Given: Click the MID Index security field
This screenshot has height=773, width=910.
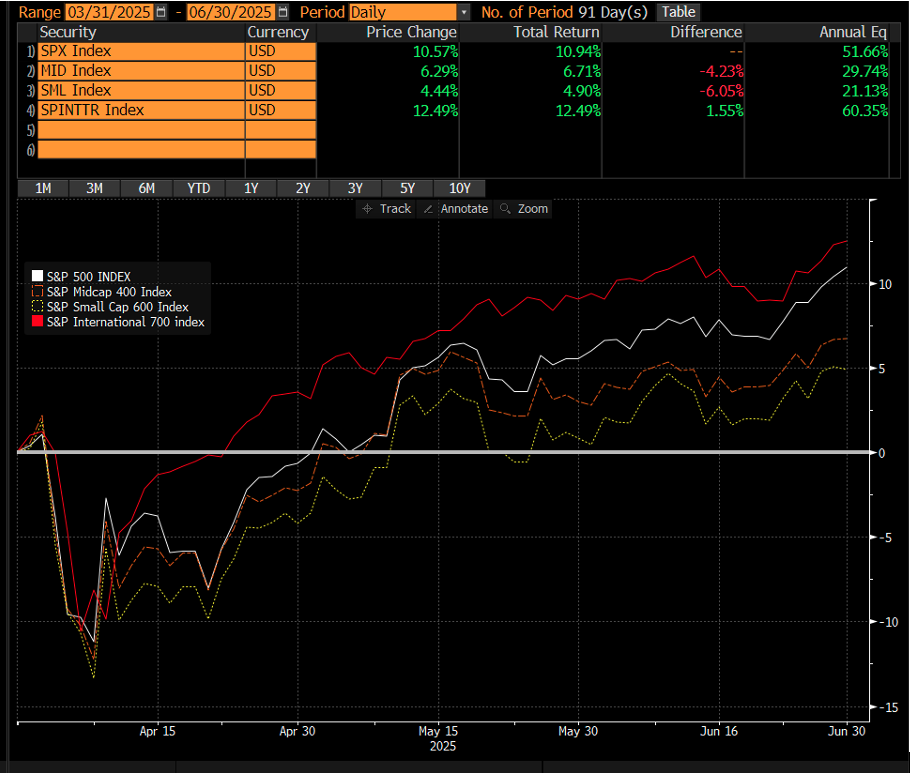Looking at the screenshot, I should (141, 71).
